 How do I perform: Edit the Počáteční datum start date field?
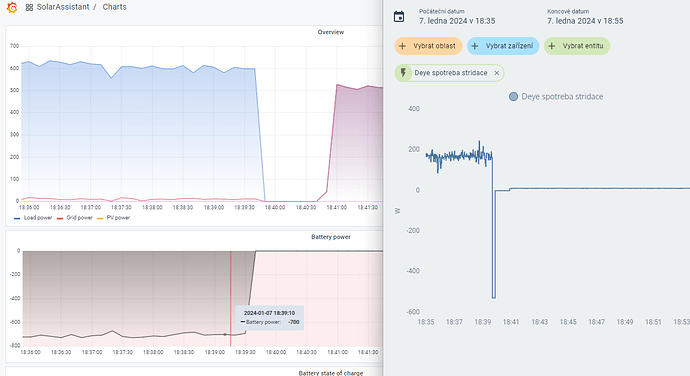click(x=457, y=17)
